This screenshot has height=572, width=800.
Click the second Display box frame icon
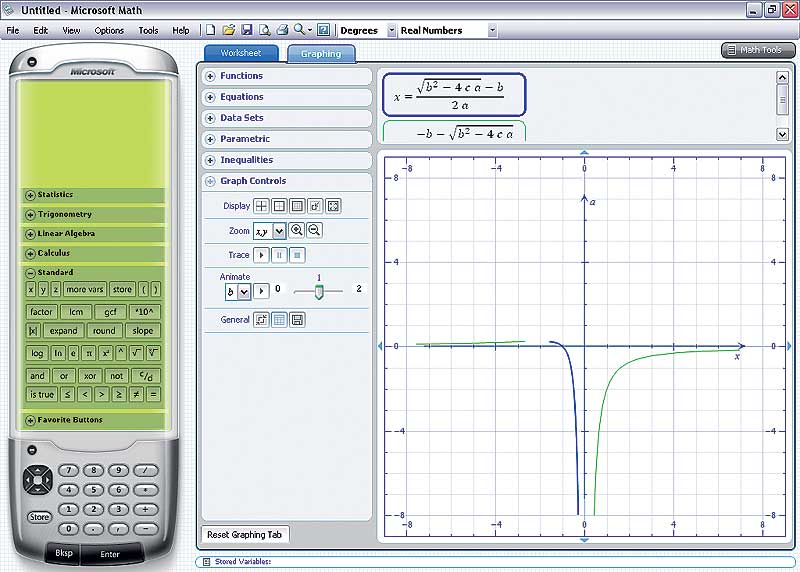(279, 206)
